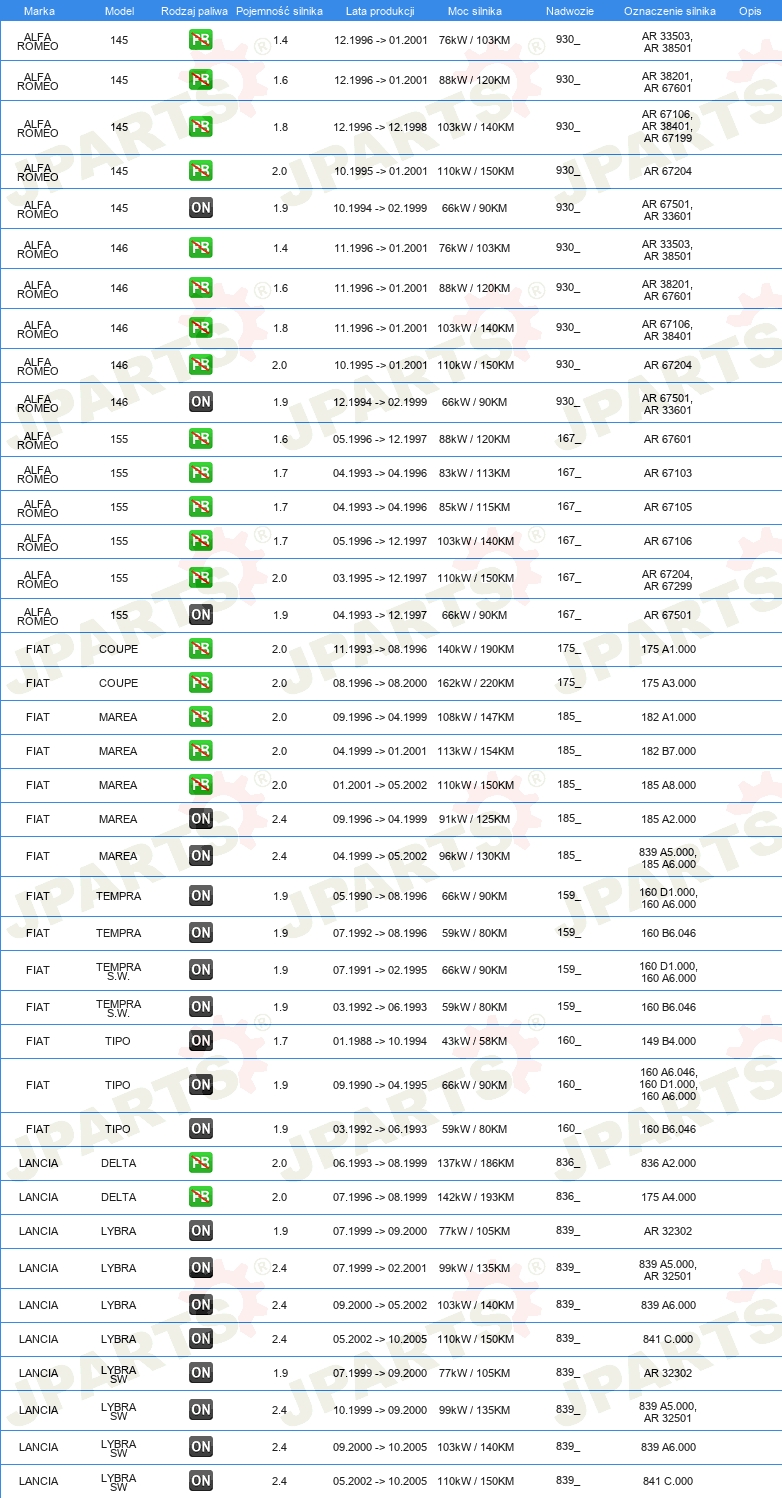
Task: Select the date range 05.1990 -> 08.1996
Action: [381, 896]
